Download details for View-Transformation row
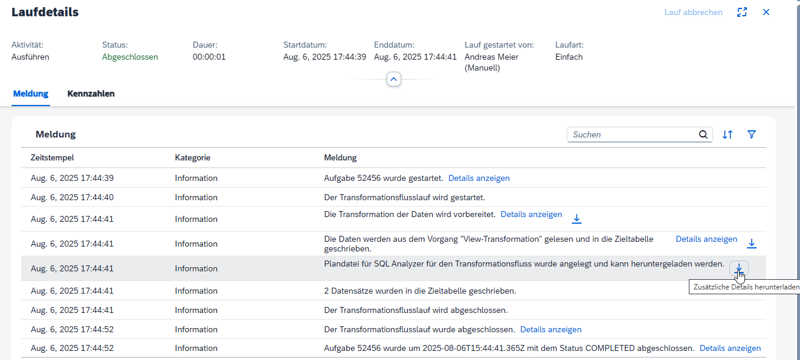Viewport: 800px width, 360px height. pos(752,244)
